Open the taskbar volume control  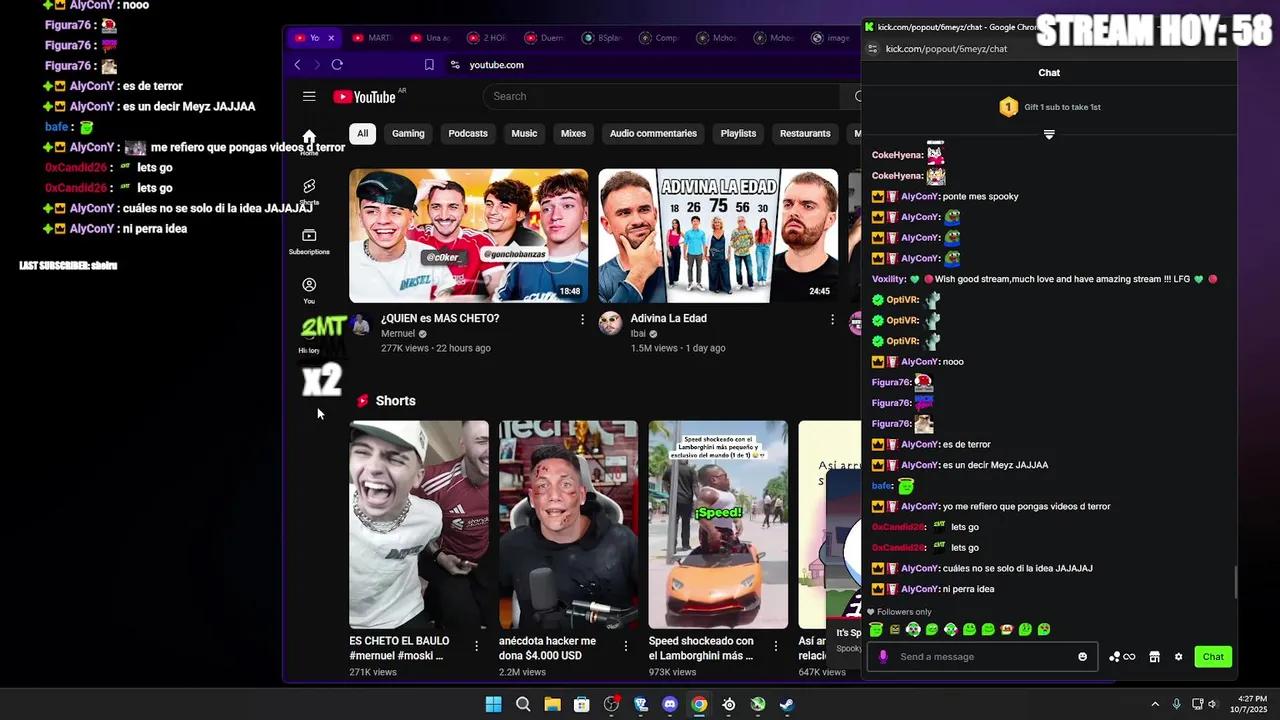pos(1213,705)
